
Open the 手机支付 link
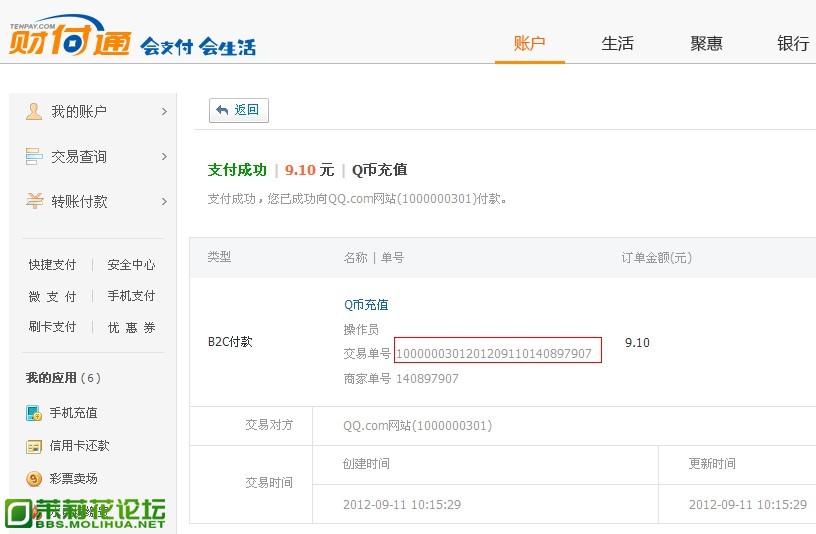[131, 296]
